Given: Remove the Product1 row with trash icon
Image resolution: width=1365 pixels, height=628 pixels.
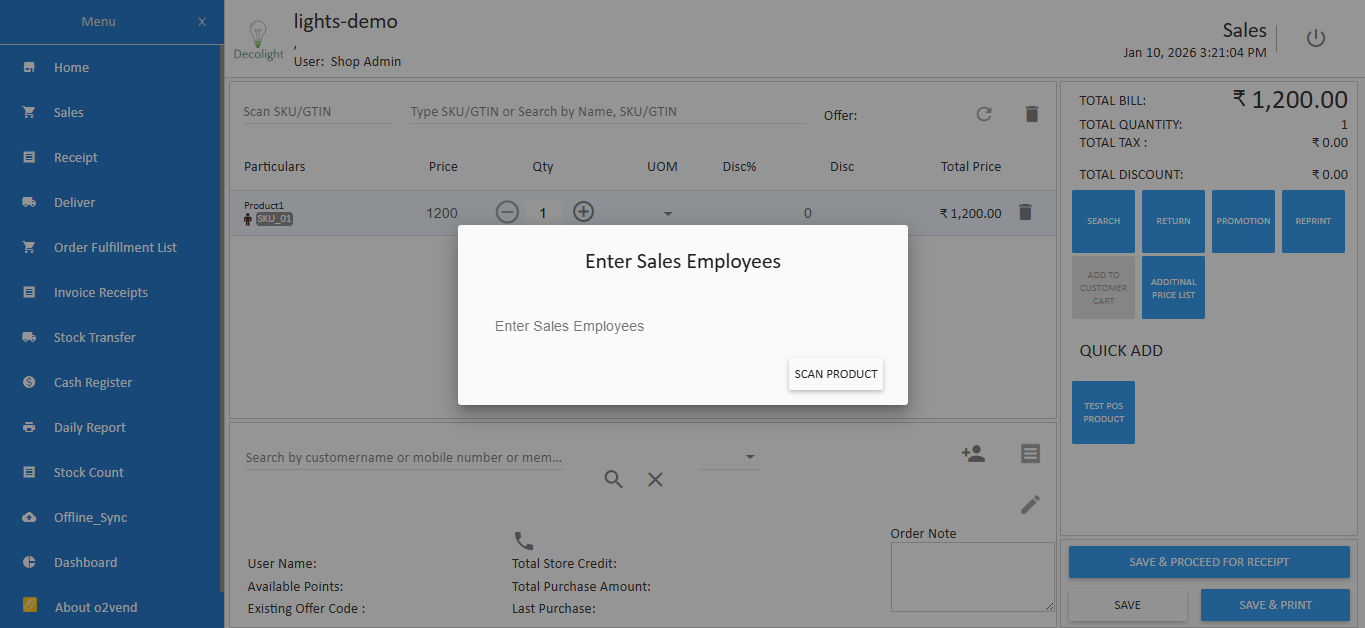Looking at the screenshot, I should pyautogui.click(x=1024, y=212).
